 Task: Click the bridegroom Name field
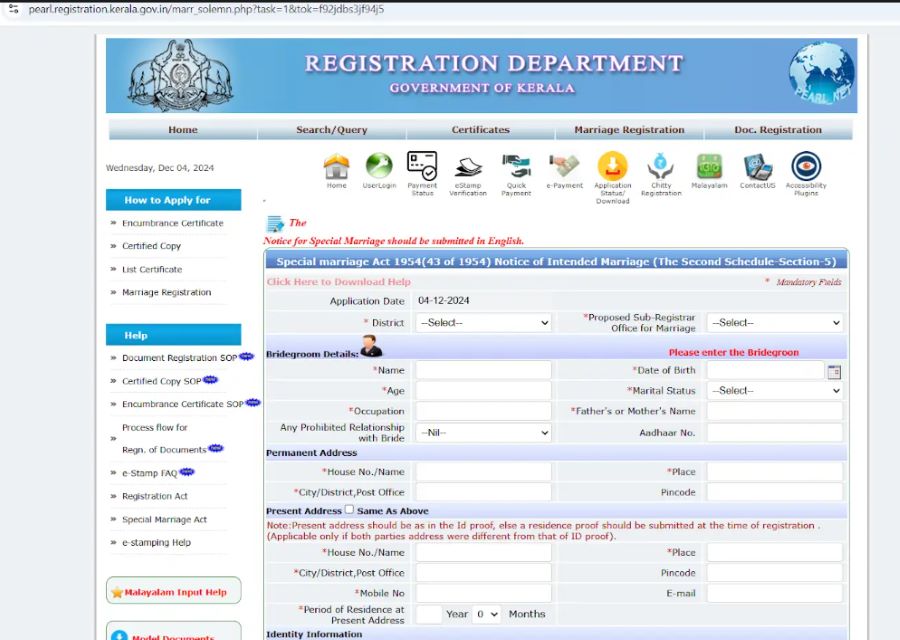[483, 370]
